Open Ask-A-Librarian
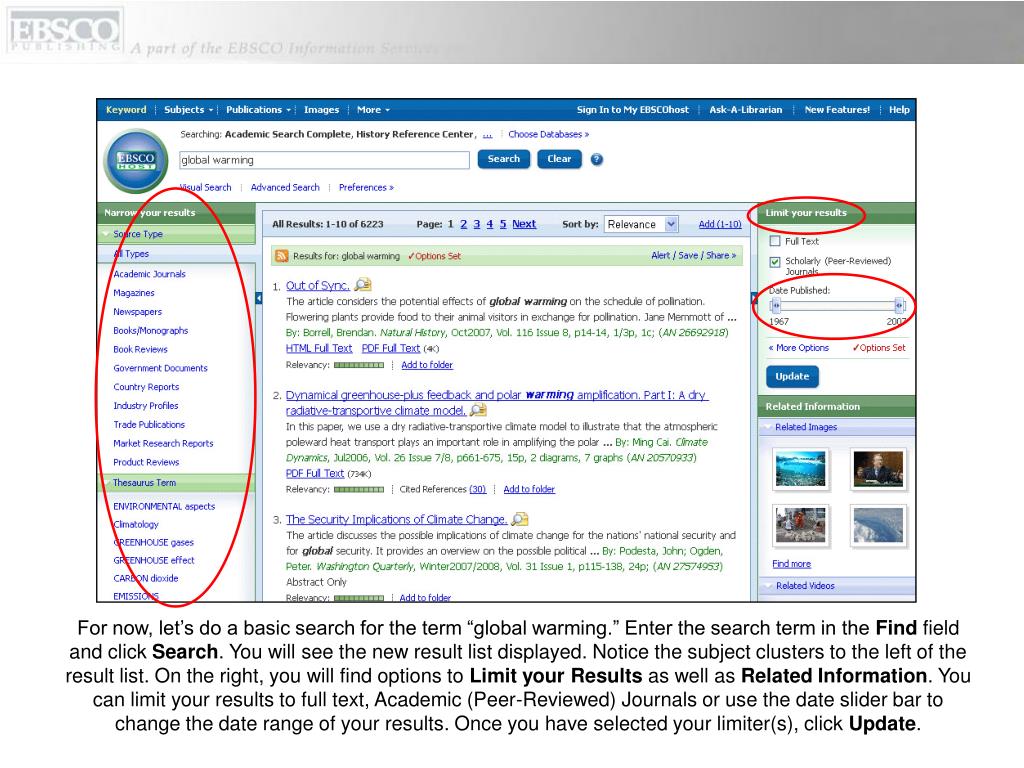Image resolution: width=1024 pixels, height=768 pixels. 746,110
